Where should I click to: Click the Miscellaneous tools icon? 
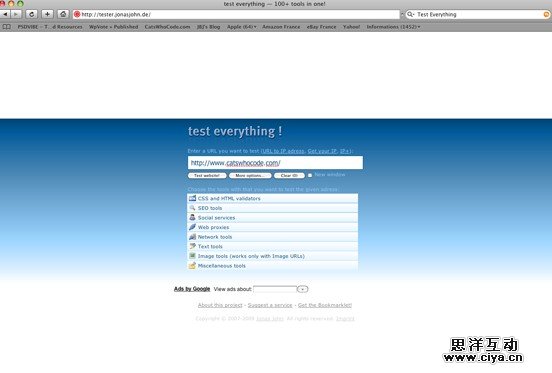coord(192,265)
